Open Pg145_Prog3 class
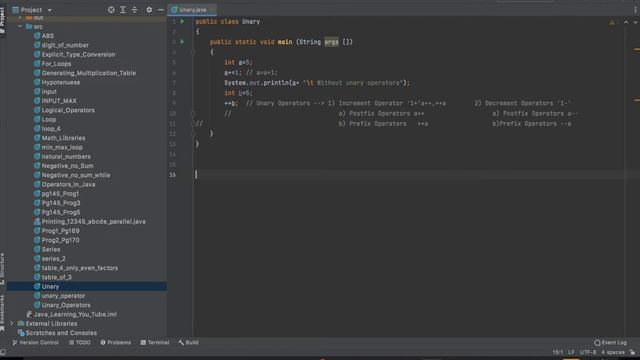The width and height of the screenshot is (640, 360). [x=60, y=203]
